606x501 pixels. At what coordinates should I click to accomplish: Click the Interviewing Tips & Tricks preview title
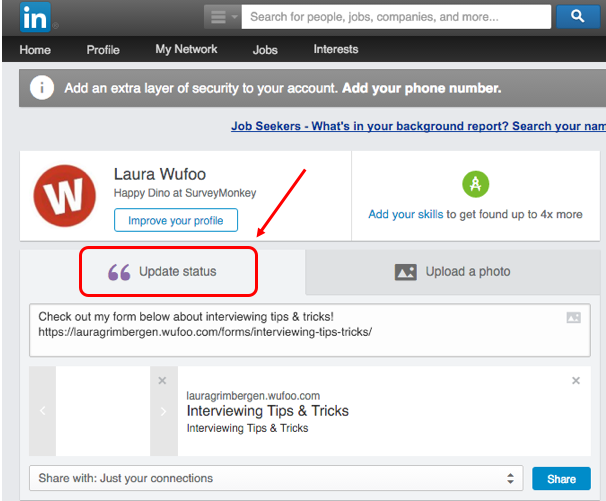point(267,411)
